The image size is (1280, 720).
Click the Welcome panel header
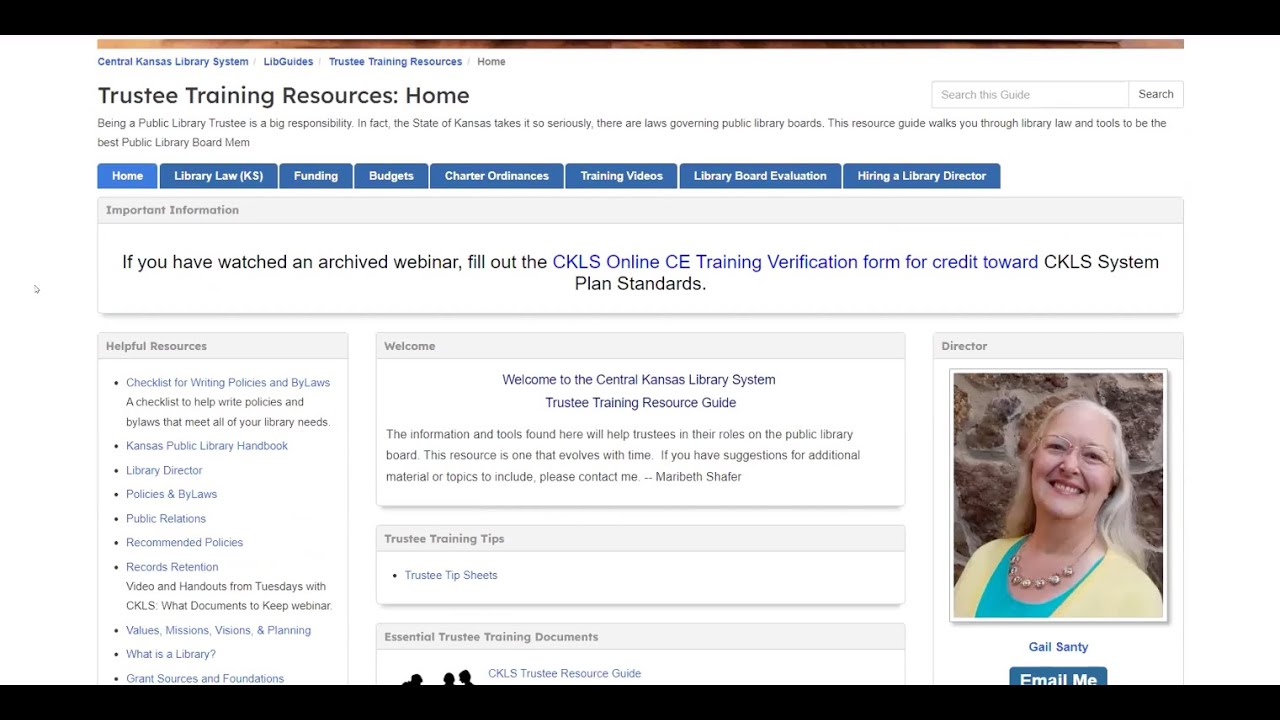pyautogui.click(x=640, y=346)
